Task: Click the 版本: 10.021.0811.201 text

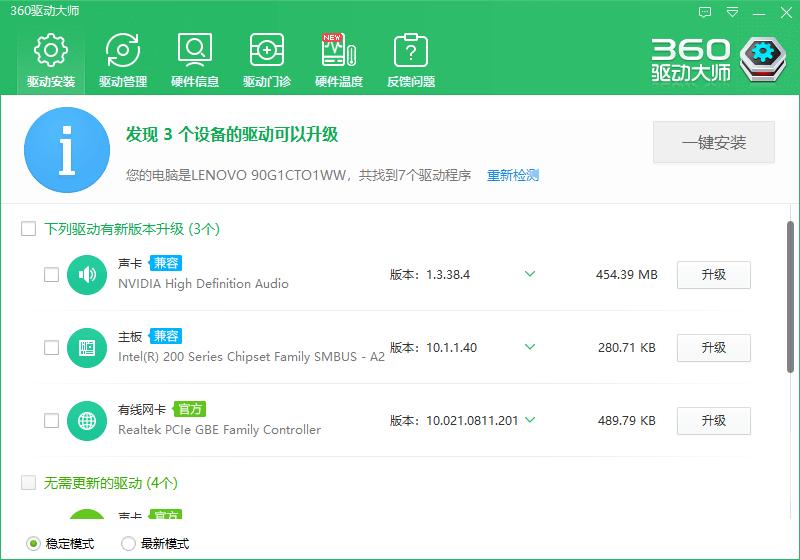Action: click(x=454, y=421)
